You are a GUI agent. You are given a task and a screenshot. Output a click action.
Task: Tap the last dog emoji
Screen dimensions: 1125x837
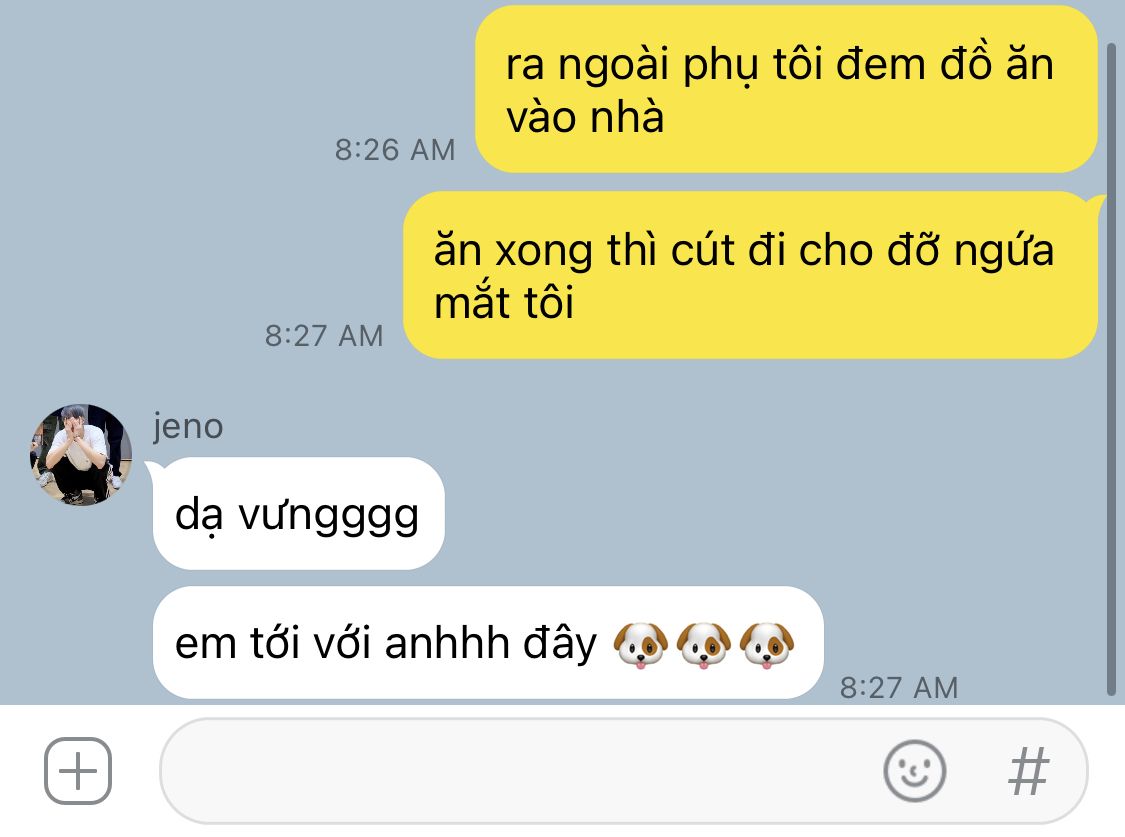tap(767, 644)
